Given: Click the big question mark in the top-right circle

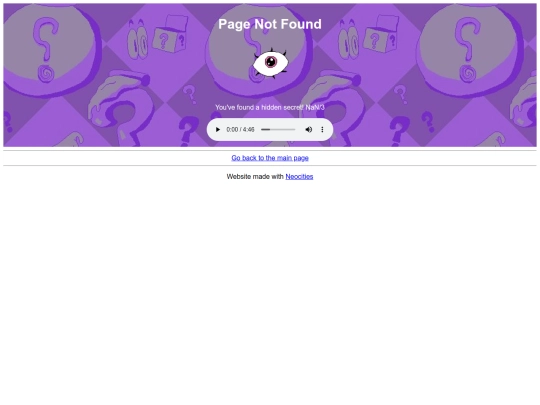Looking at the screenshot, I should 468,39.
